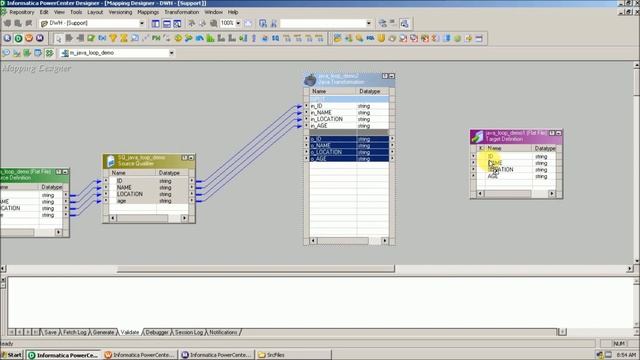Click the Java Transformation coffee cup icon

tap(310, 79)
